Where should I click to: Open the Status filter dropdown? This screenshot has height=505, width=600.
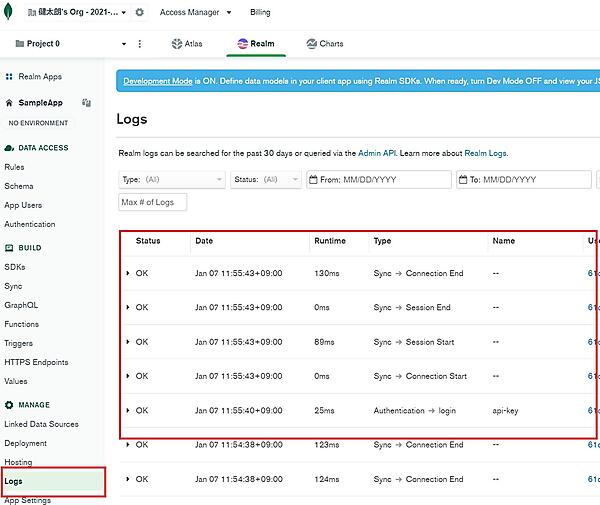[266, 180]
